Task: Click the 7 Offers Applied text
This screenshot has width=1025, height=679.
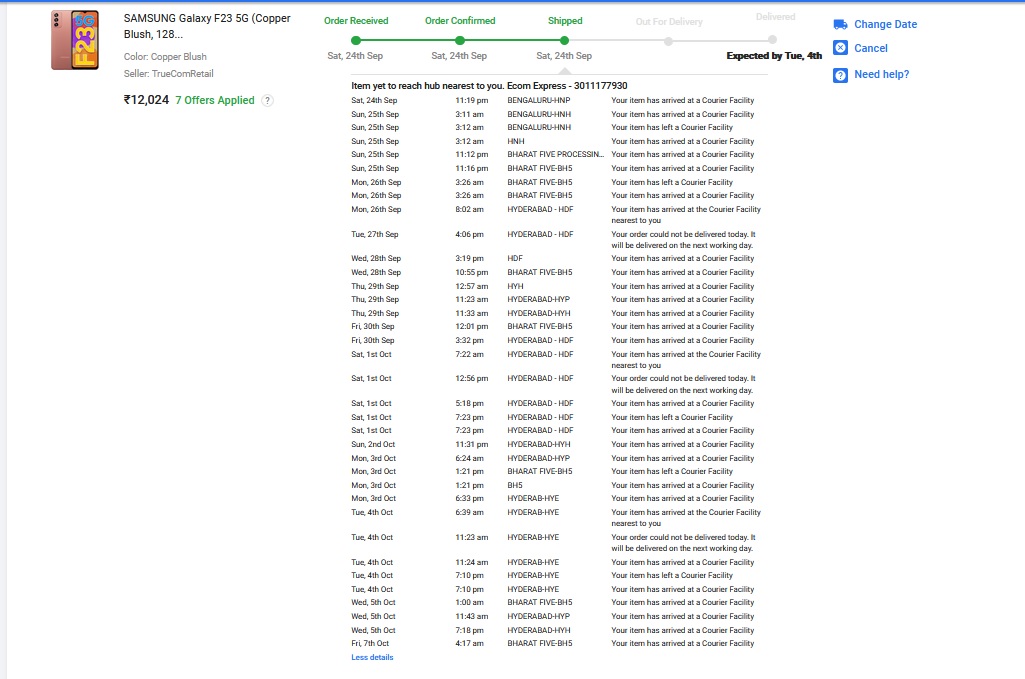Action: [214, 100]
